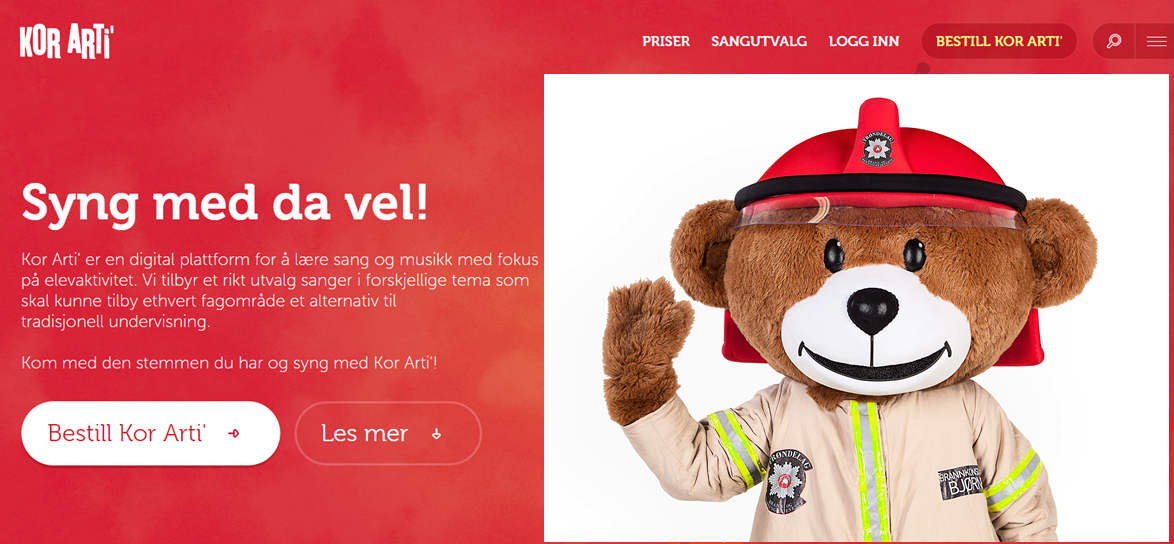Click the down arrow in Les mer button
This screenshot has height=544, width=1174.
pyautogui.click(x=437, y=434)
